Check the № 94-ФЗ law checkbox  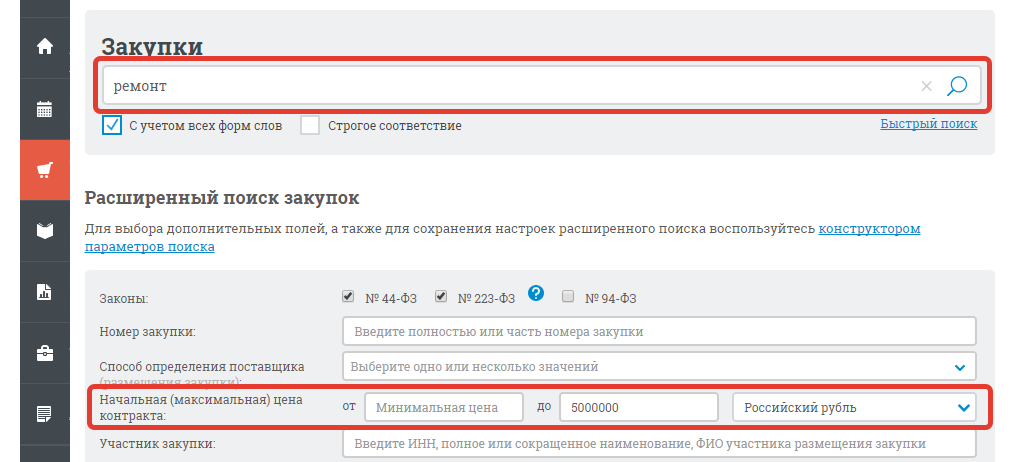pos(568,296)
